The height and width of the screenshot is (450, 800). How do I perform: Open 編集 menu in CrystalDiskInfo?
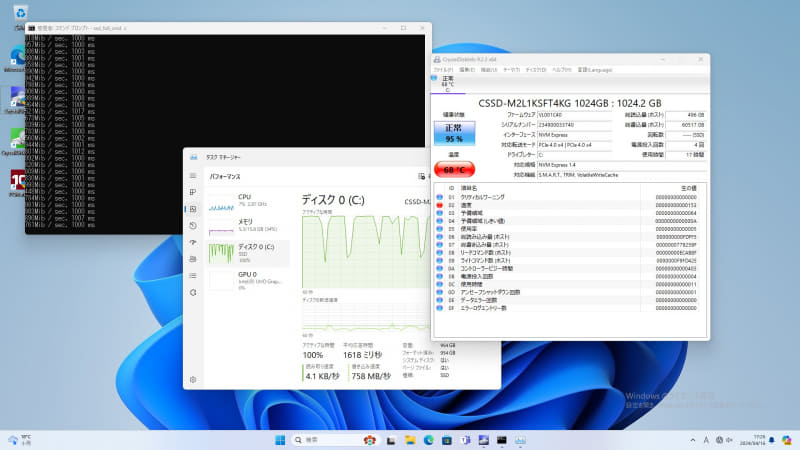tap(467, 70)
